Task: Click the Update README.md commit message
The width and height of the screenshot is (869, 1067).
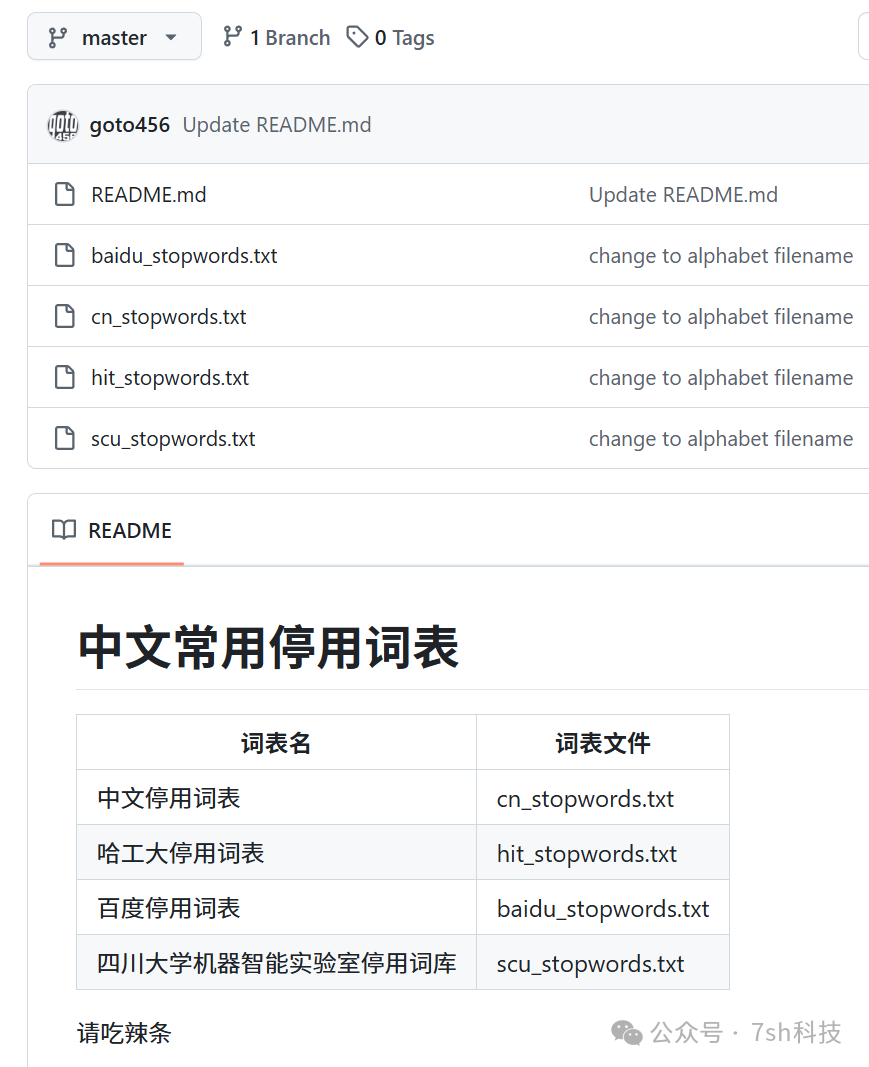Action: point(276,124)
